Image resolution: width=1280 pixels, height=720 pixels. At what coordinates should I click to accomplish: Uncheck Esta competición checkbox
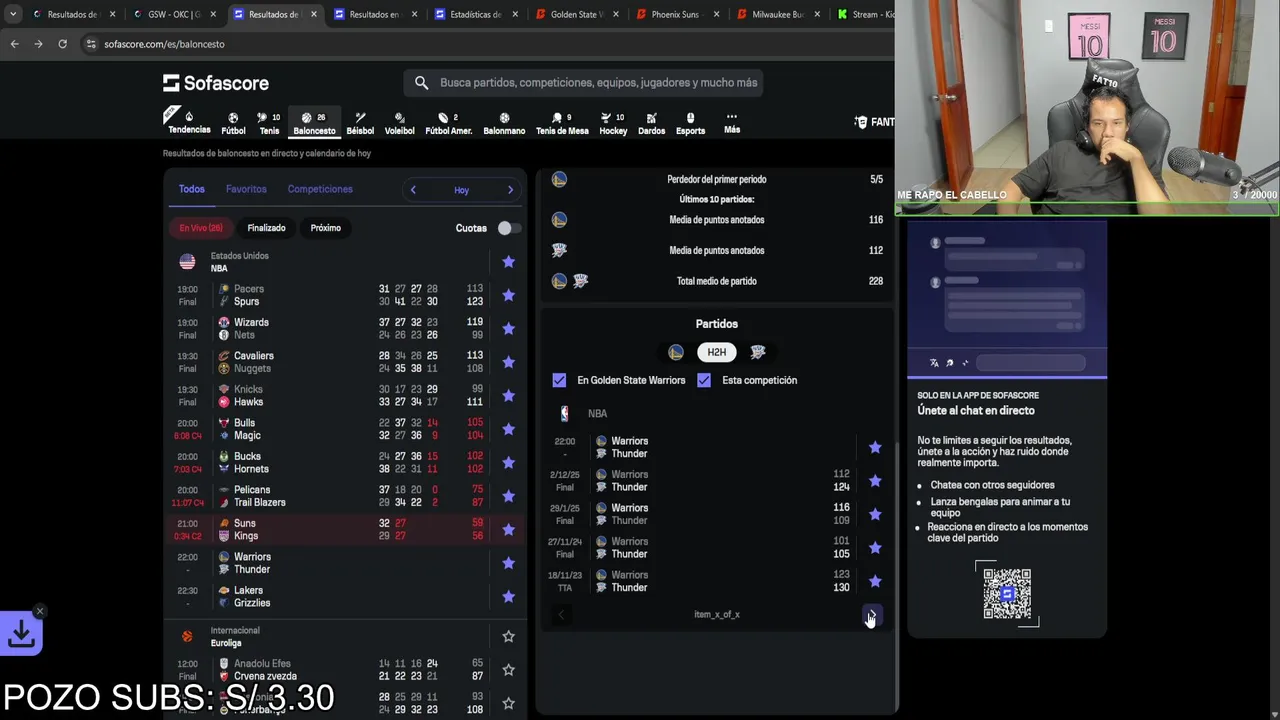point(704,380)
